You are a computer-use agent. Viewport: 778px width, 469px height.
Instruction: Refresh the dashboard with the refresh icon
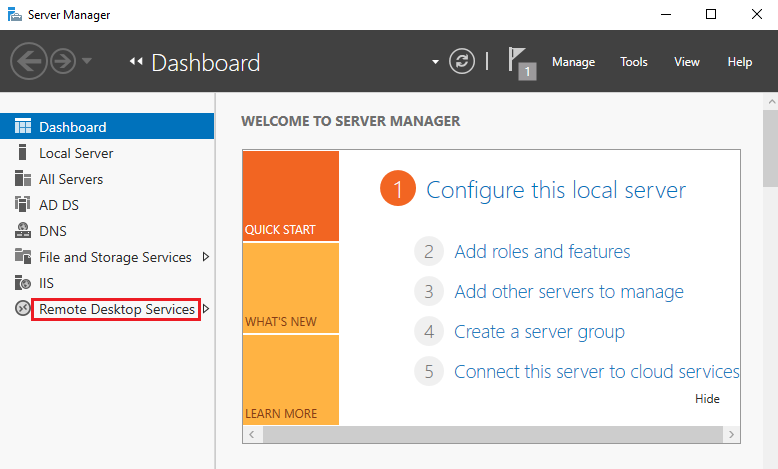[x=461, y=62]
